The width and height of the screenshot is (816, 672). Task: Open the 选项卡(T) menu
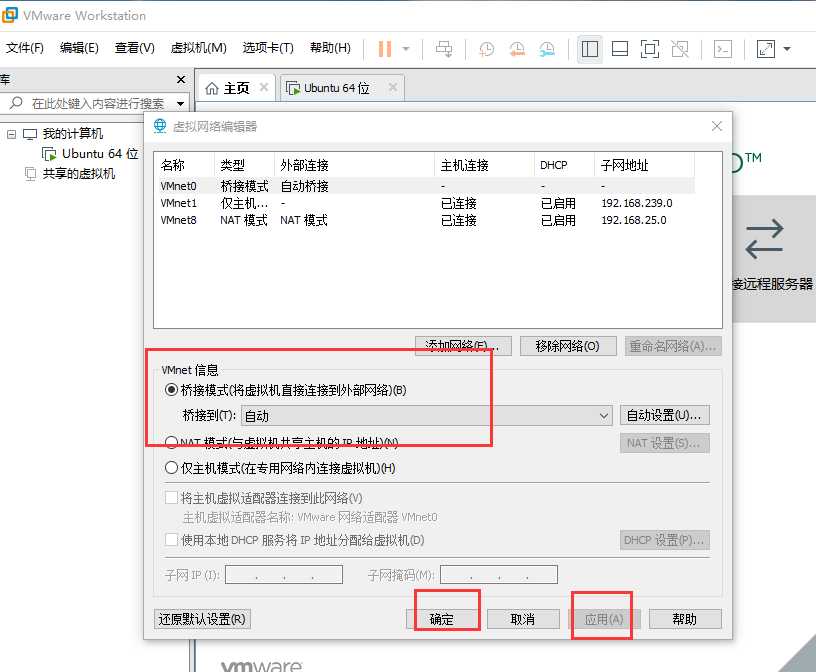pyautogui.click(x=268, y=48)
